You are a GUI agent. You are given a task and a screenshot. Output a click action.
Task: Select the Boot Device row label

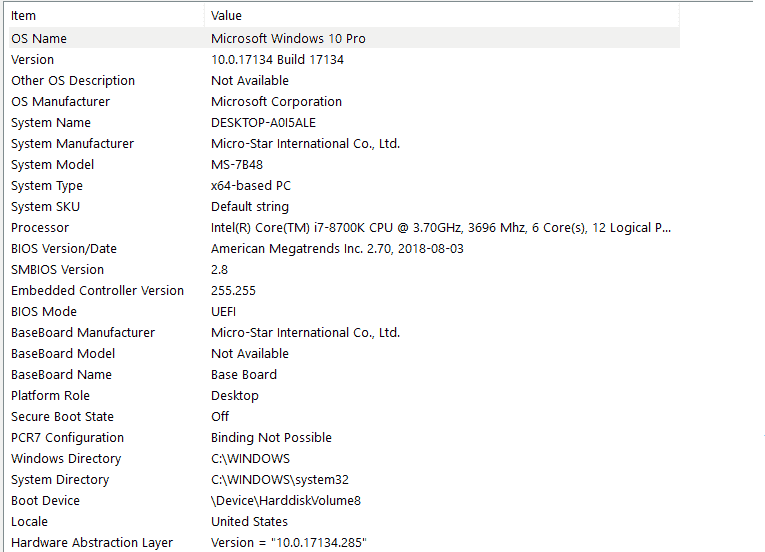coord(45,500)
